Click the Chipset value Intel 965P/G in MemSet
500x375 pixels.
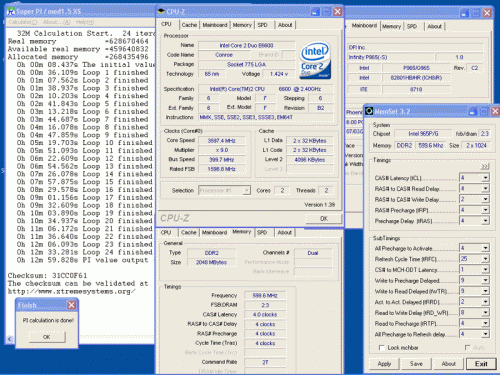coord(423,134)
